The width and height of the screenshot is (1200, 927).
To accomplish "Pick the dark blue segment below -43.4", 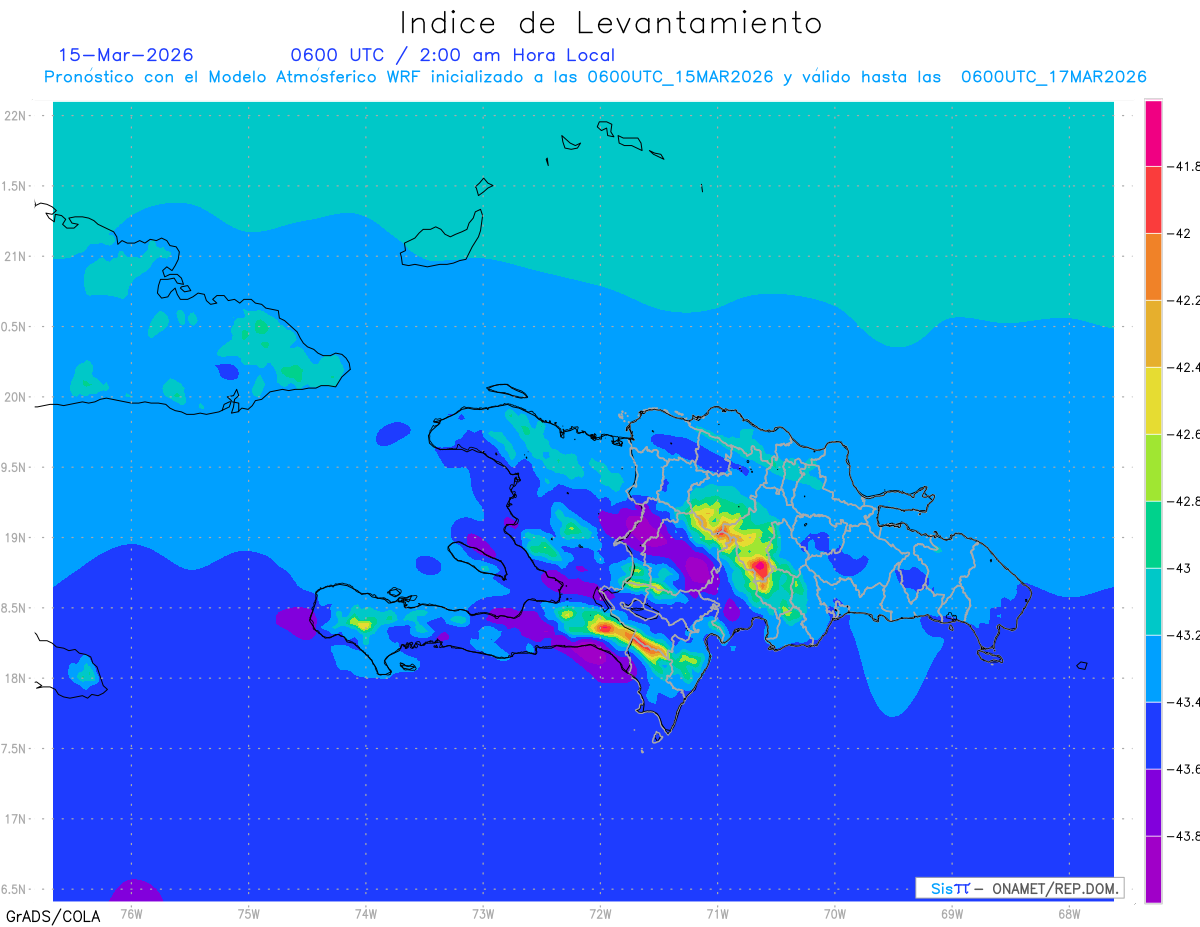I will click(x=1153, y=735).
